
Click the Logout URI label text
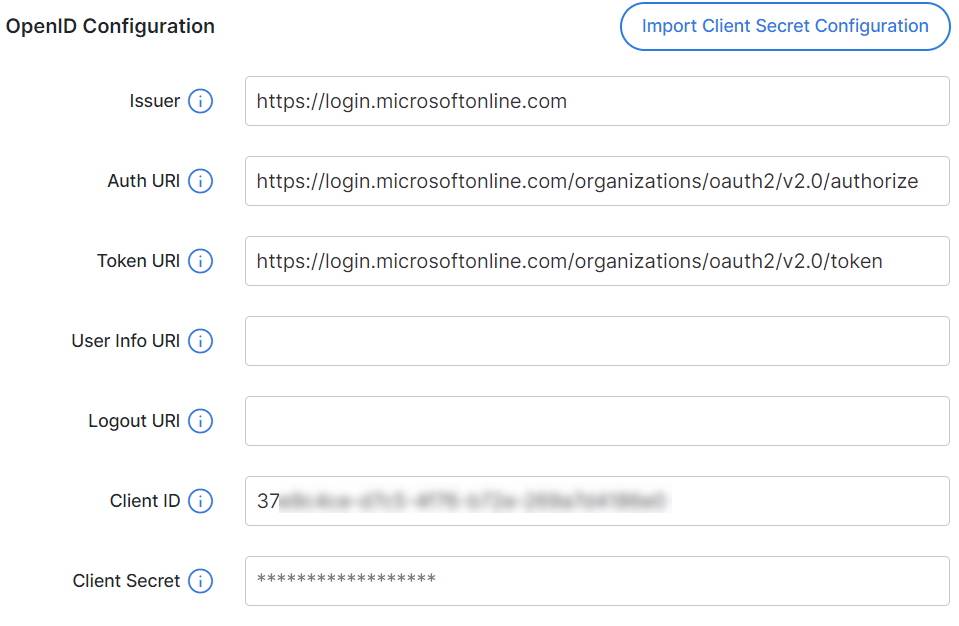(x=134, y=421)
